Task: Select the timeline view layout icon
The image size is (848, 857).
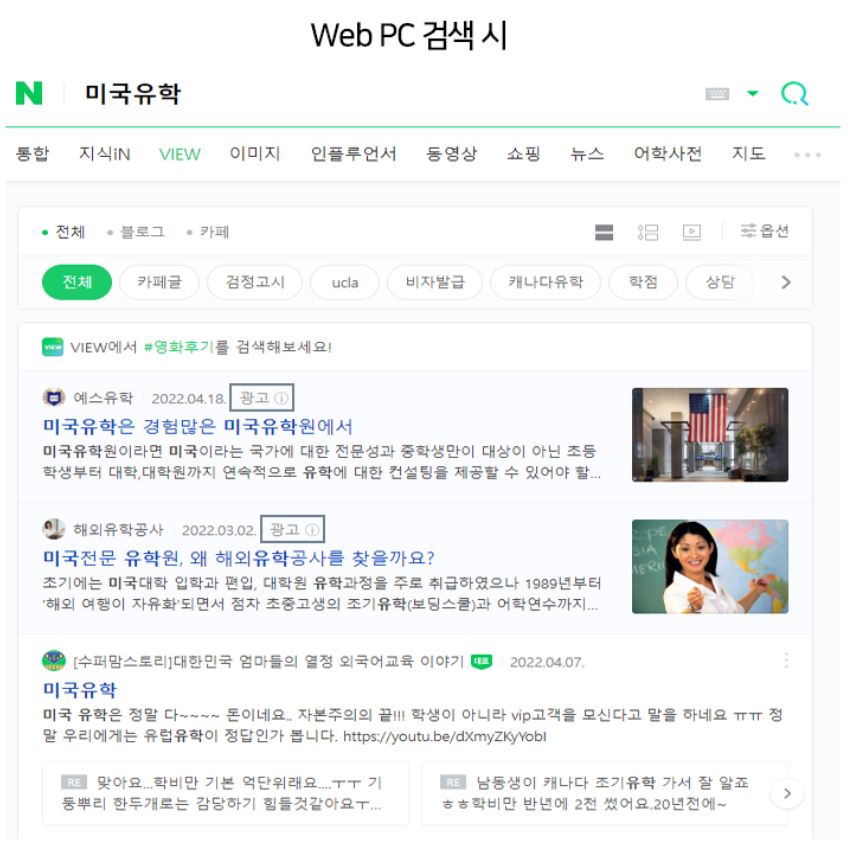Action: click(648, 232)
